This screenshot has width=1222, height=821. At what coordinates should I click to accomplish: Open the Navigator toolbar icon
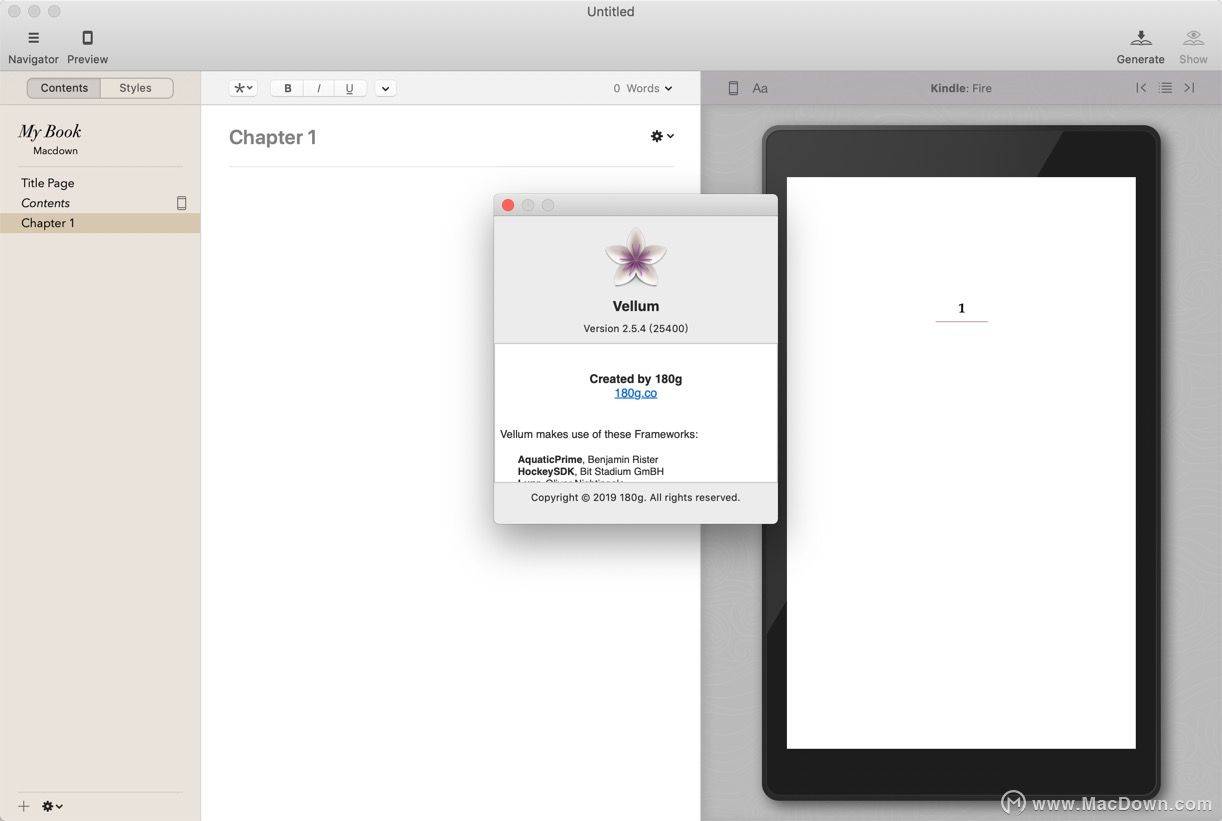(x=33, y=38)
